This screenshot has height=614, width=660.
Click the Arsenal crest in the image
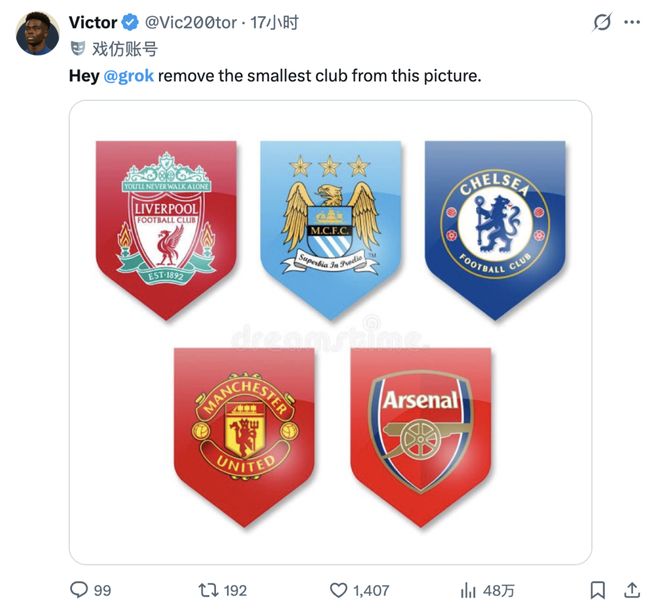tap(420, 432)
